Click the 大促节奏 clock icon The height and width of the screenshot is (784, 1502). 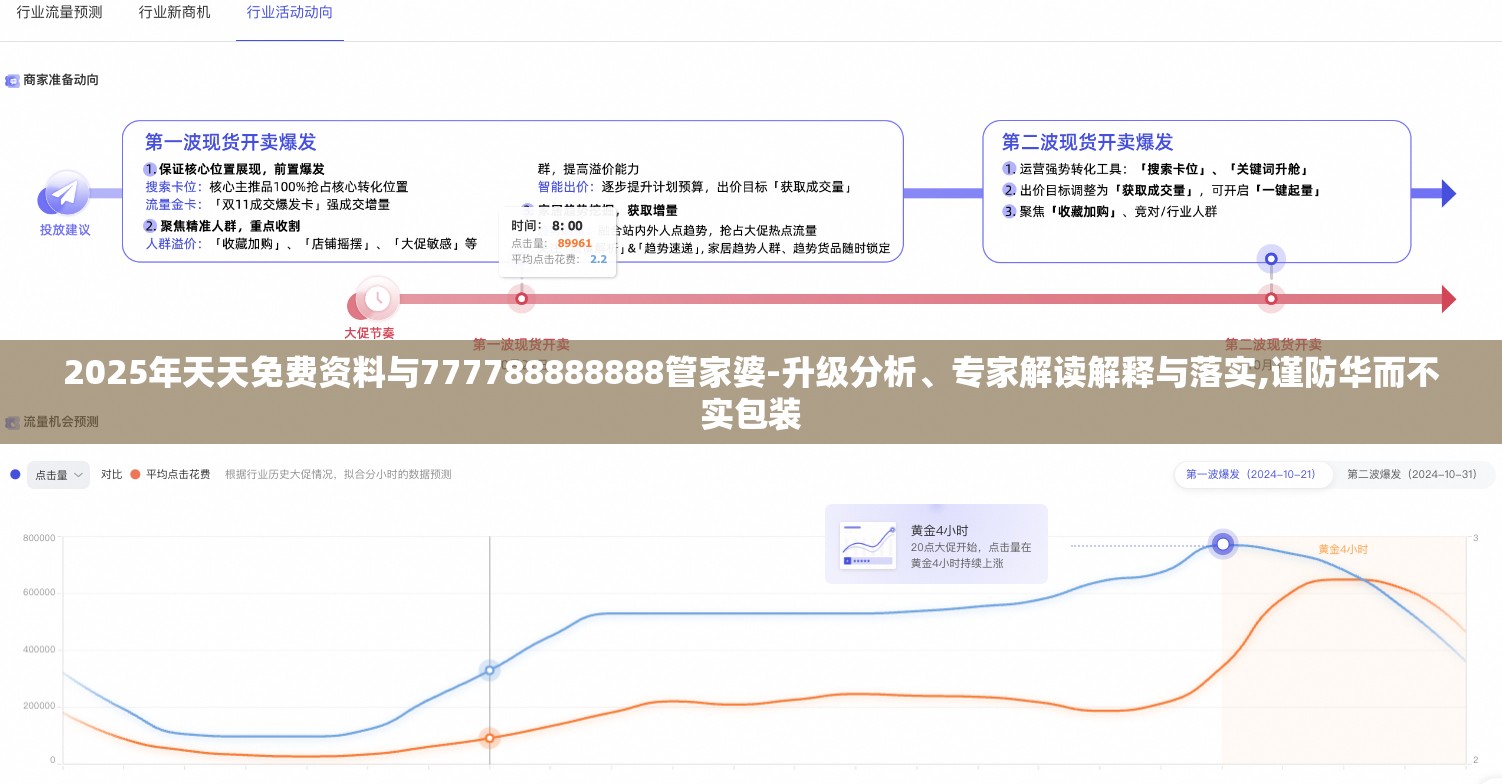(377, 298)
